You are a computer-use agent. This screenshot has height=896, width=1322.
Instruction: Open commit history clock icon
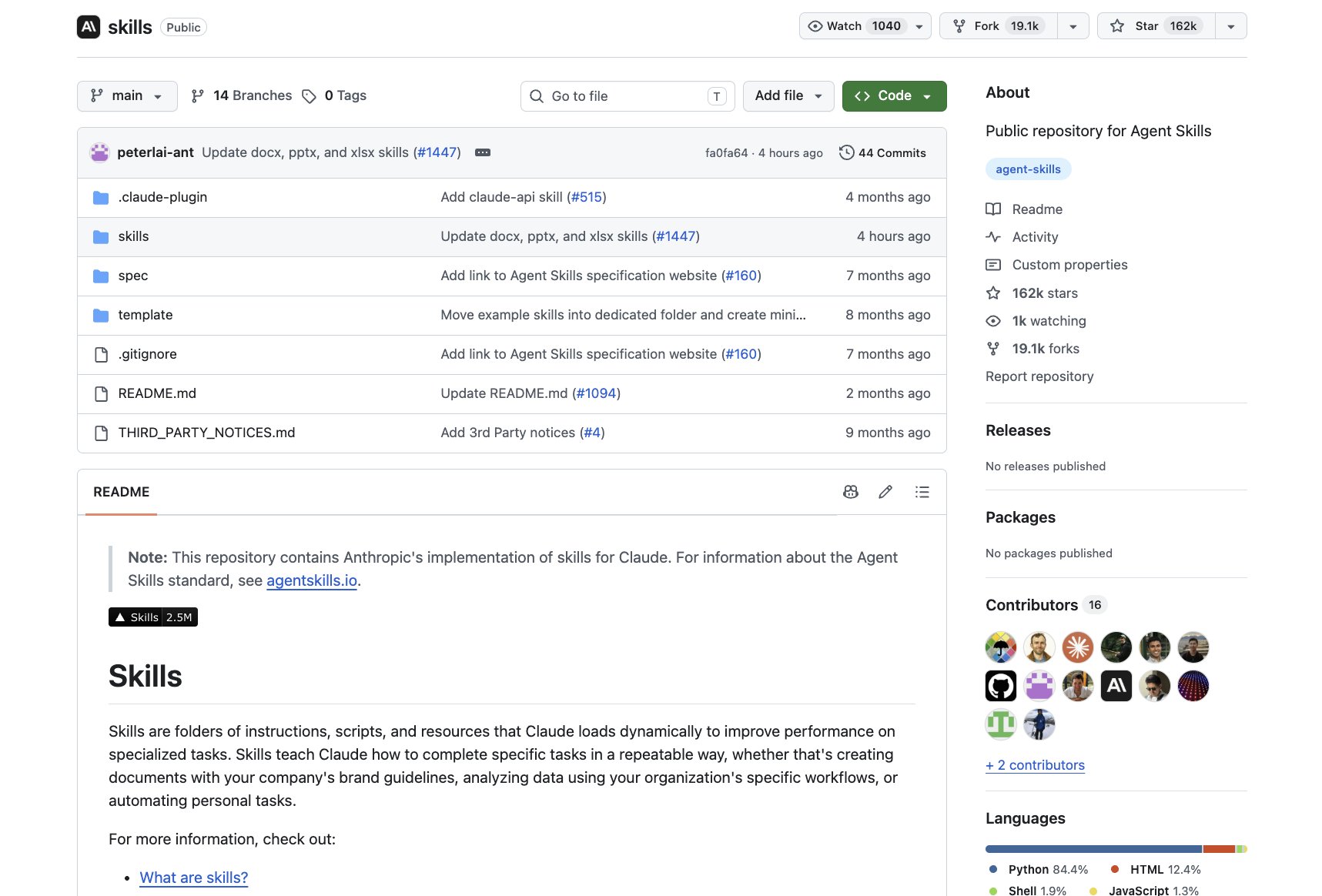[846, 152]
